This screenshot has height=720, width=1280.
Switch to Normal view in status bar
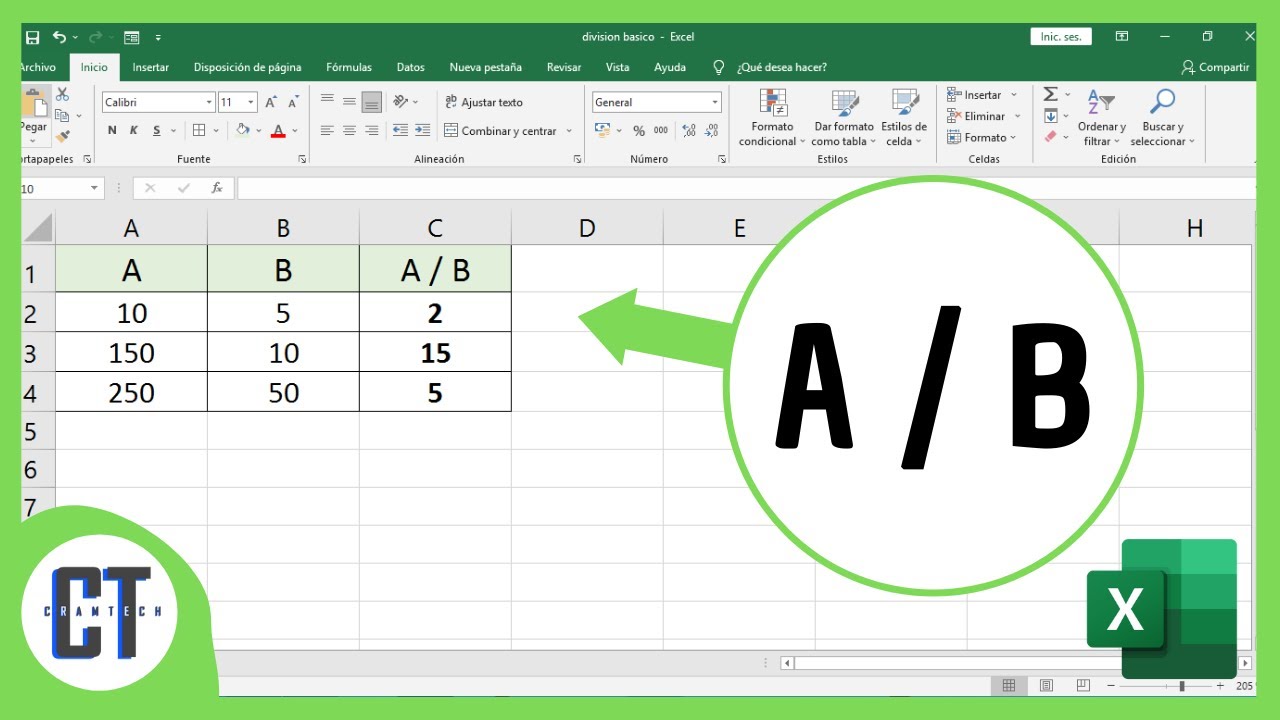pyautogui.click(x=1009, y=686)
